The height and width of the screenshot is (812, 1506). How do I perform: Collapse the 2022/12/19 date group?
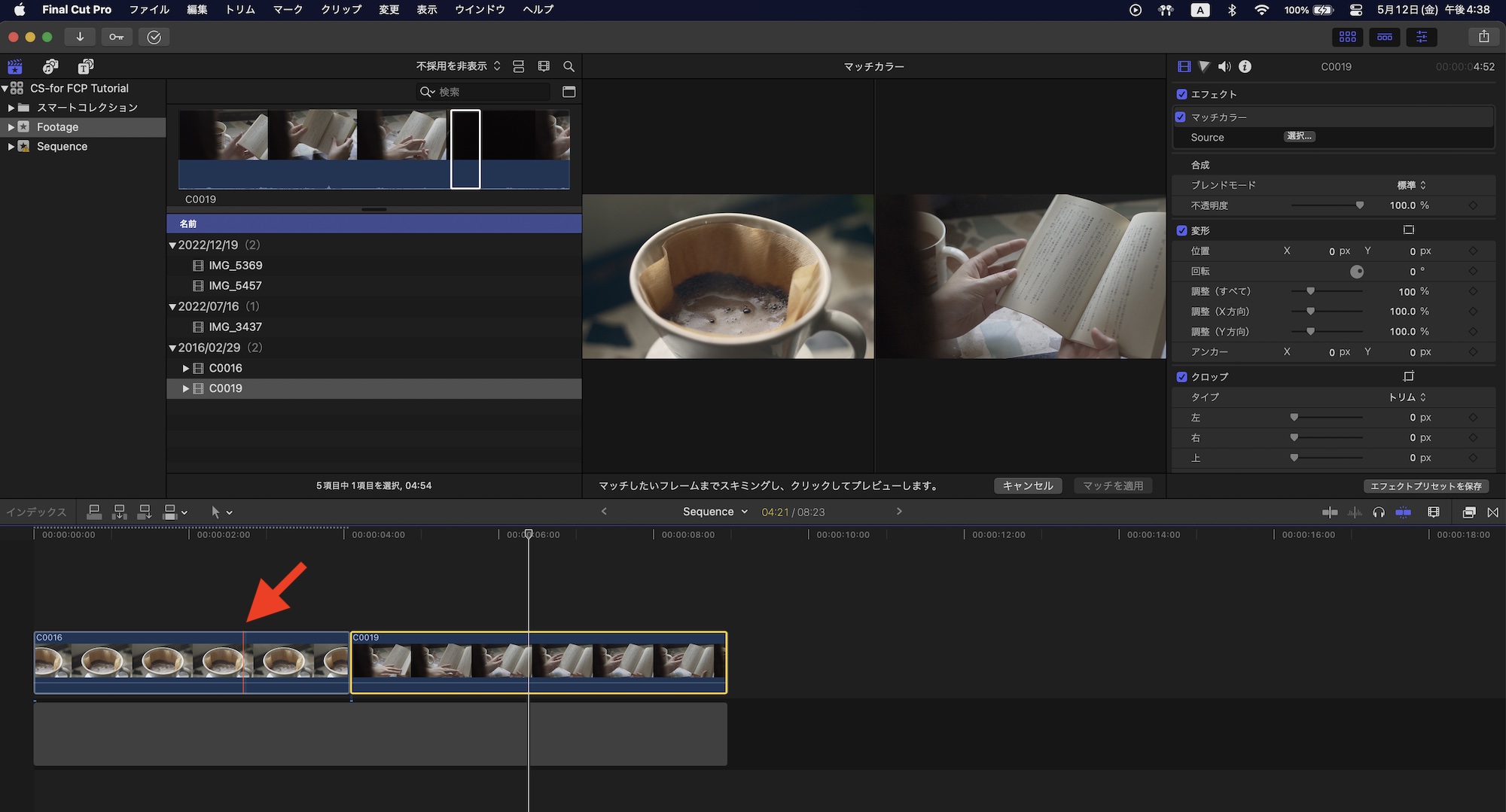click(x=172, y=245)
